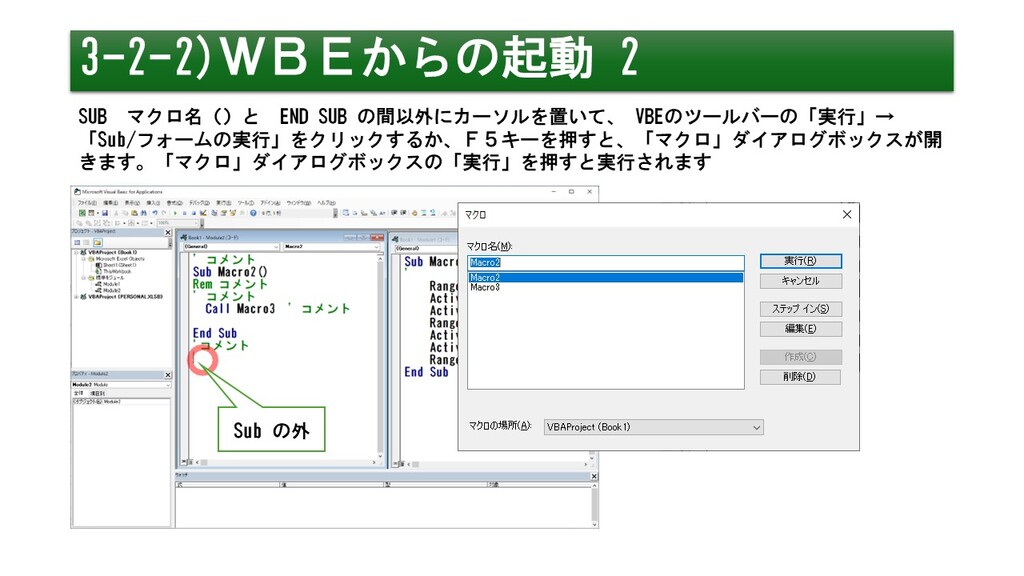The height and width of the screenshot is (576, 1024).
Task: Collapse the 標準モジュール folder node
Action: (x=84, y=278)
